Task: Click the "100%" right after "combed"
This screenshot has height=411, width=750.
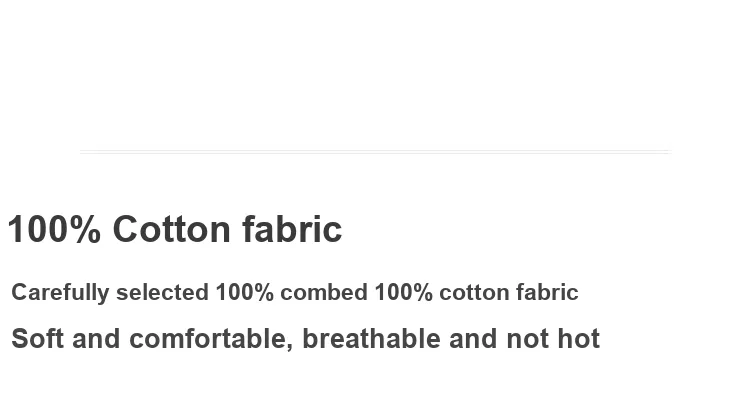Action: 404,292
